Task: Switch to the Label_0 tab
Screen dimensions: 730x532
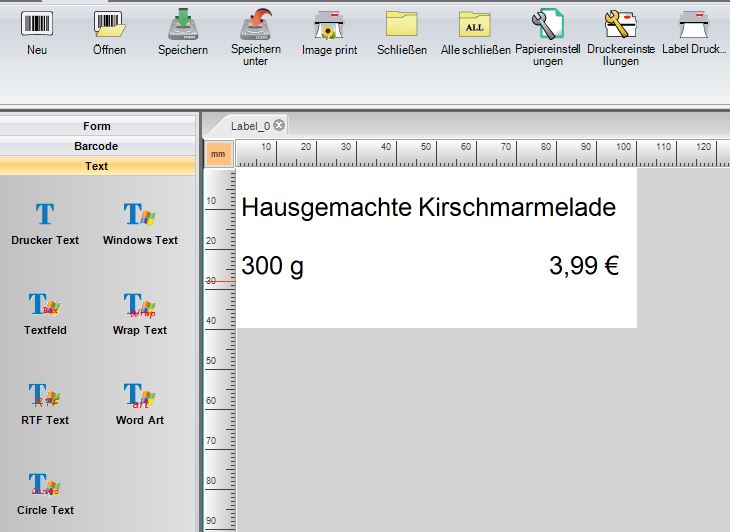Action: coord(250,126)
